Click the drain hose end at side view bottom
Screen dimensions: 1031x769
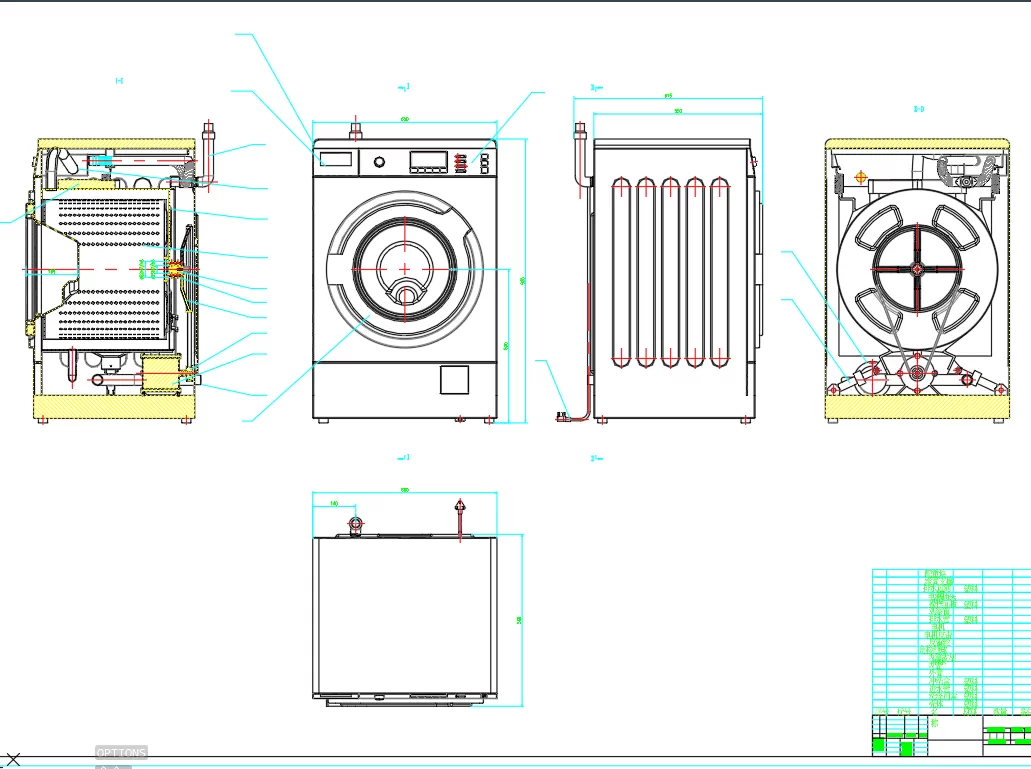click(562, 416)
